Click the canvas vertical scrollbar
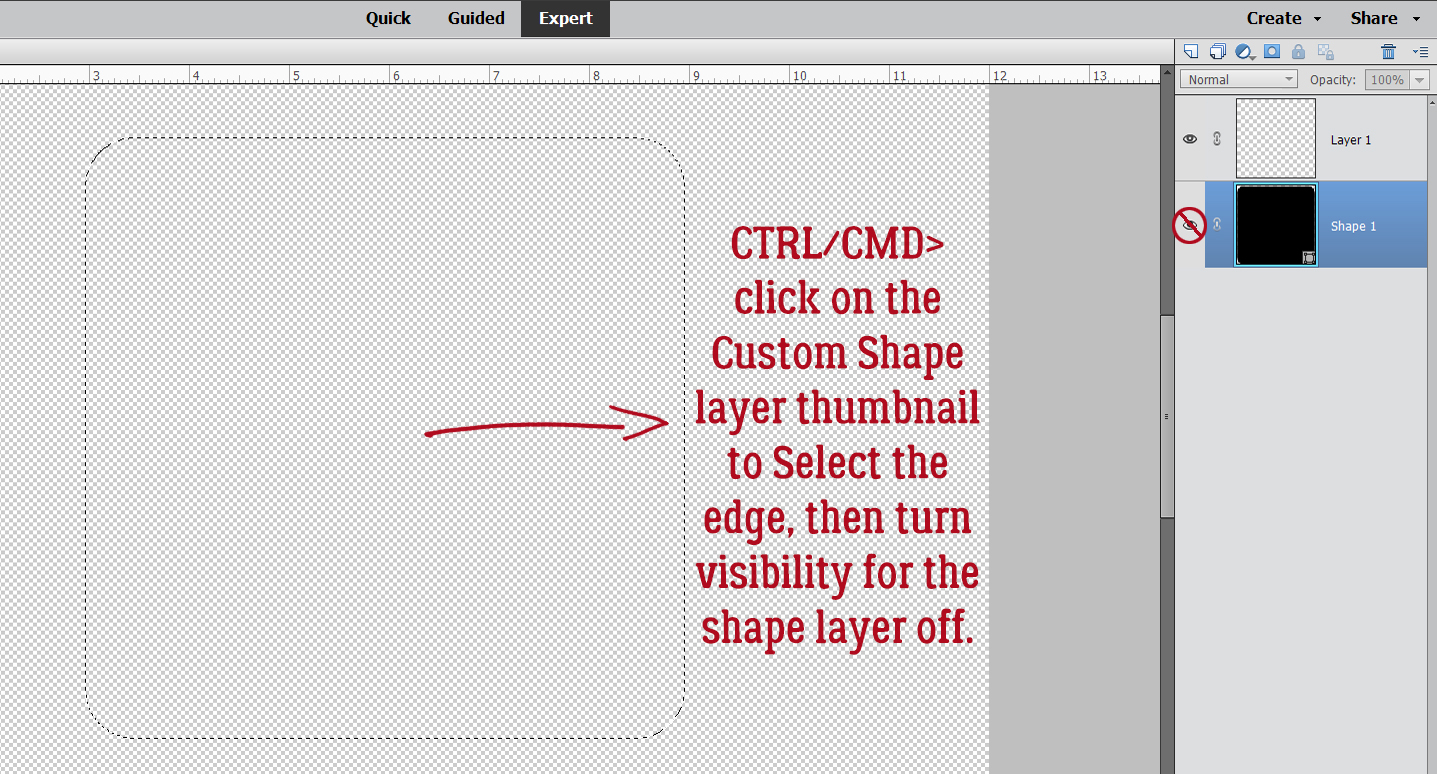Viewport: 1437px width, 774px height. pyautogui.click(x=1166, y=416)
